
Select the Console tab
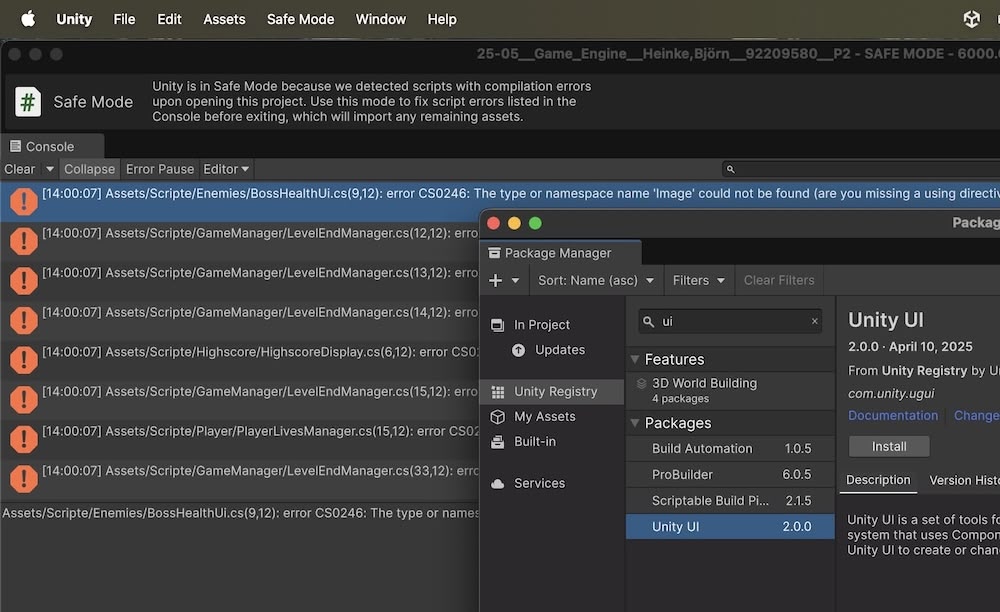click(52, 146)
